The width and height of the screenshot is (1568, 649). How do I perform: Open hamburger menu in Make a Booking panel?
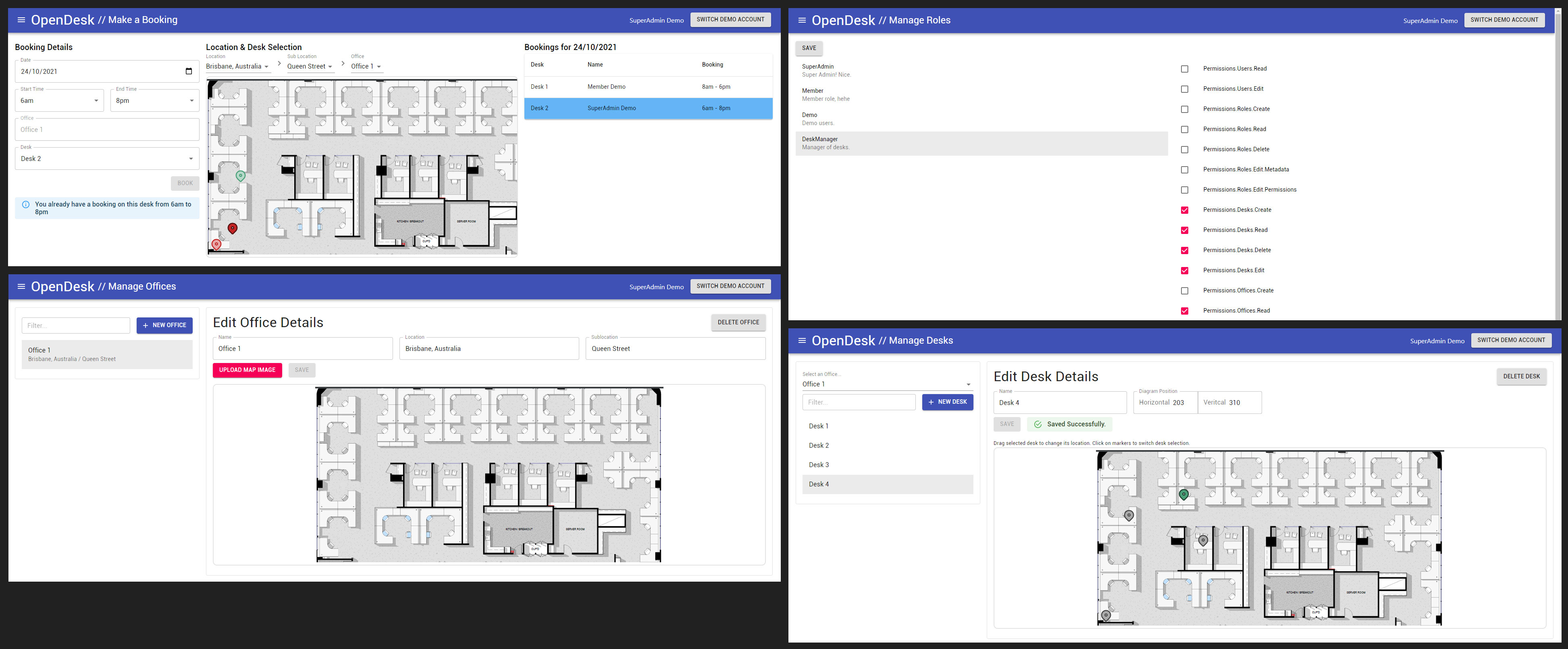click(x=21, y=20)
